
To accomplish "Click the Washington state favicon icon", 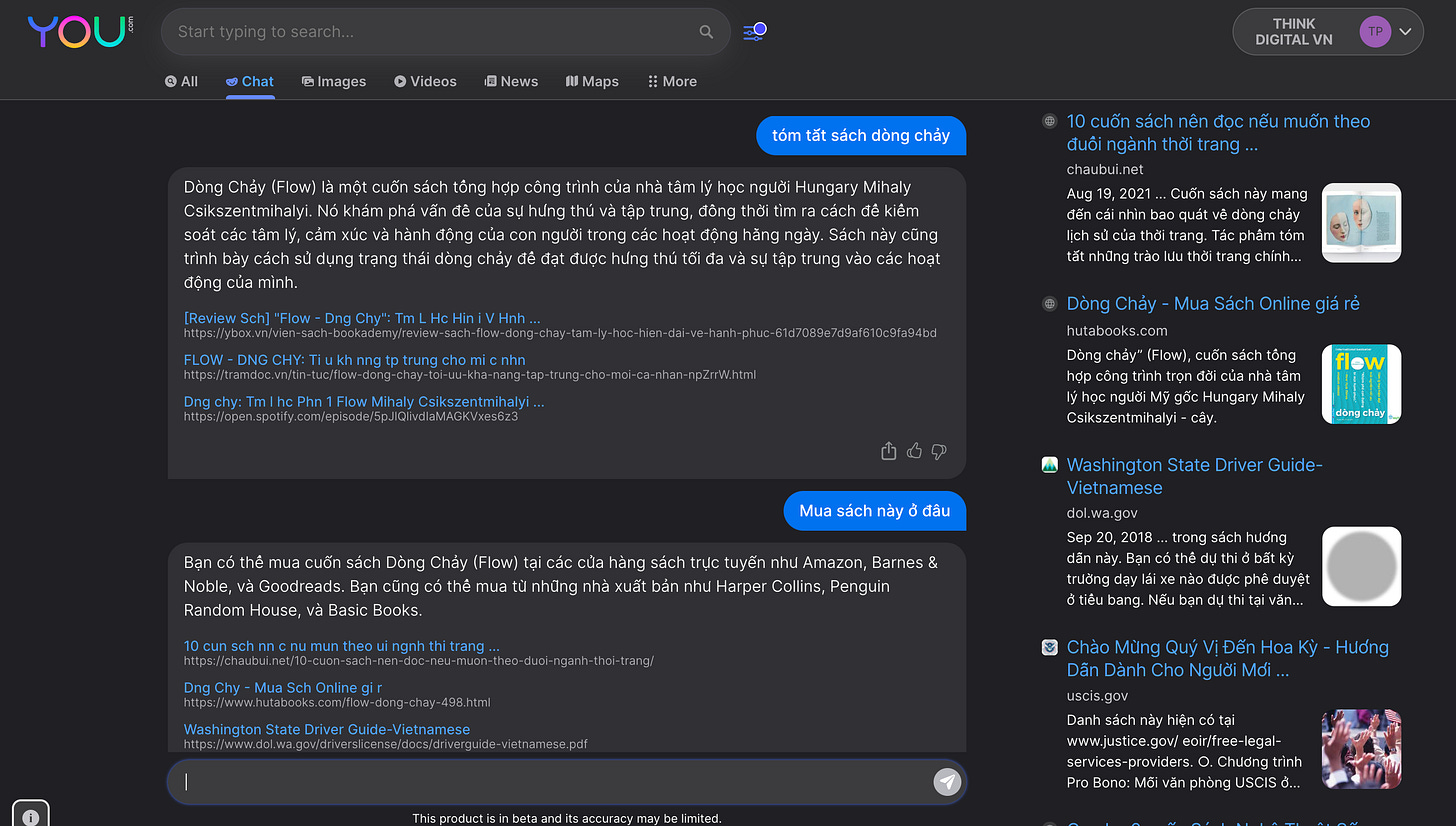I will pyautogui.click(x=1049, y=465).
